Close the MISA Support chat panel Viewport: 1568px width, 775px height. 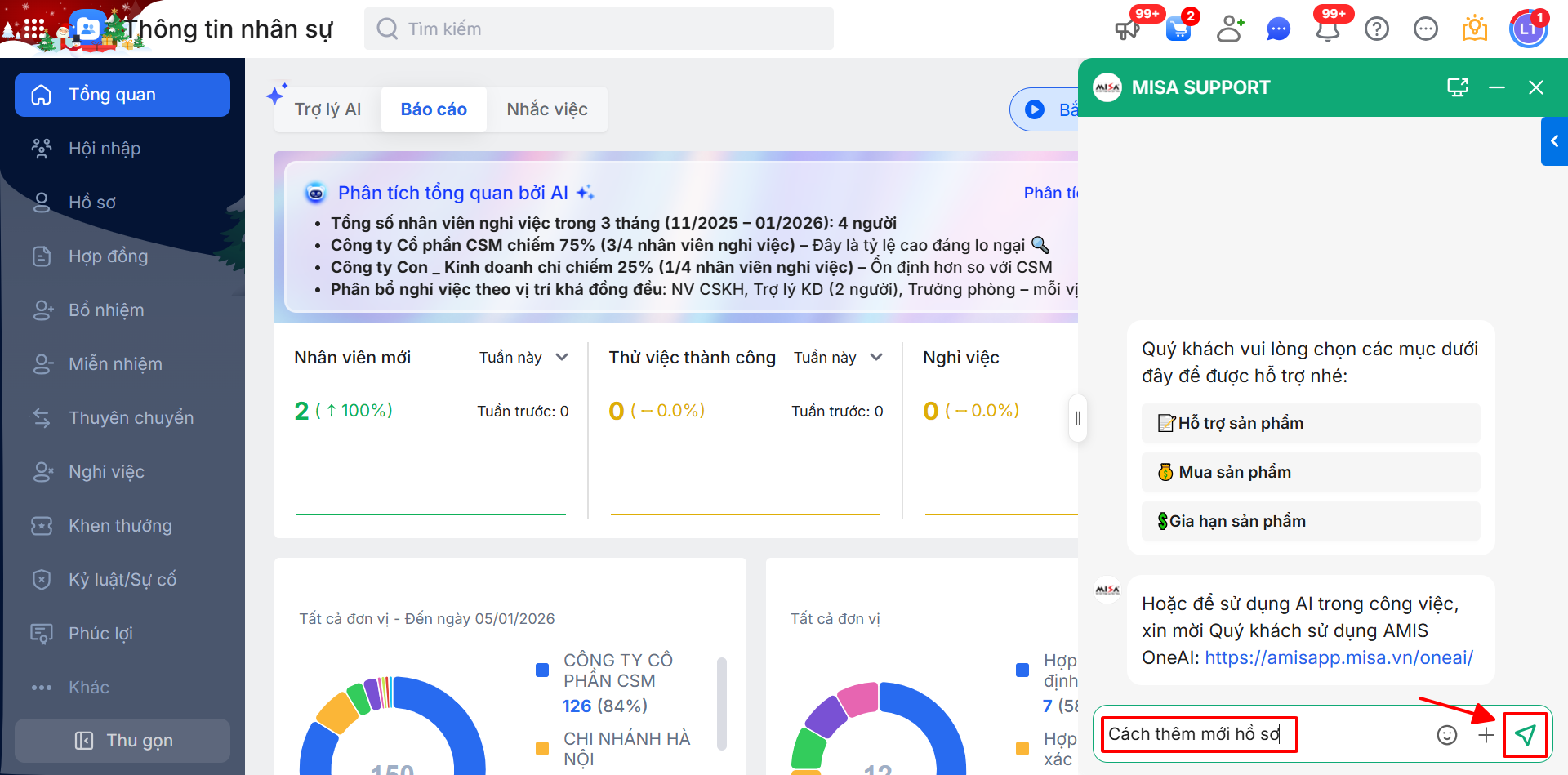(x=1536, y=87)
